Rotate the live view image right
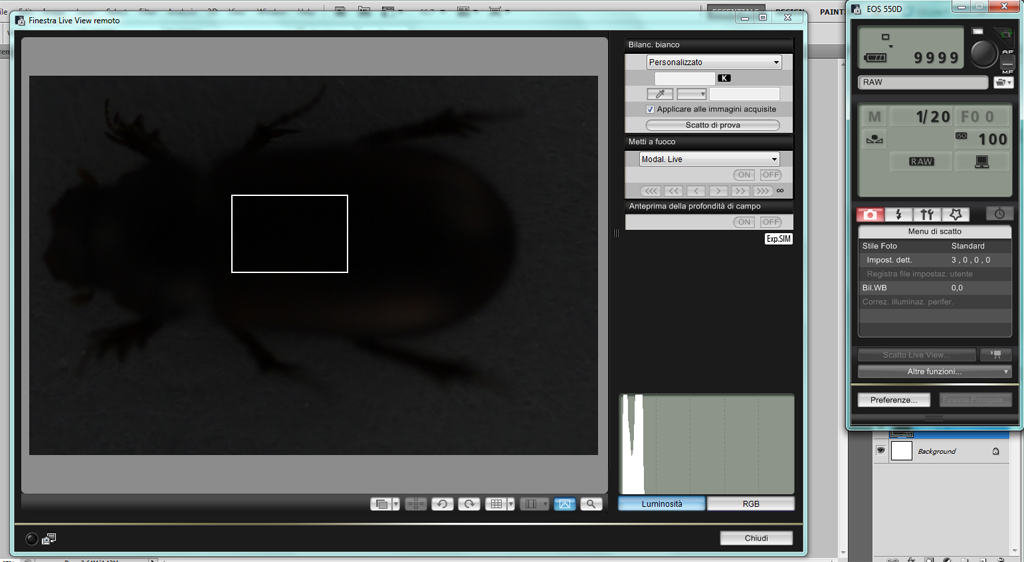Screen dimensions: 1024x562 click(469, 504)
